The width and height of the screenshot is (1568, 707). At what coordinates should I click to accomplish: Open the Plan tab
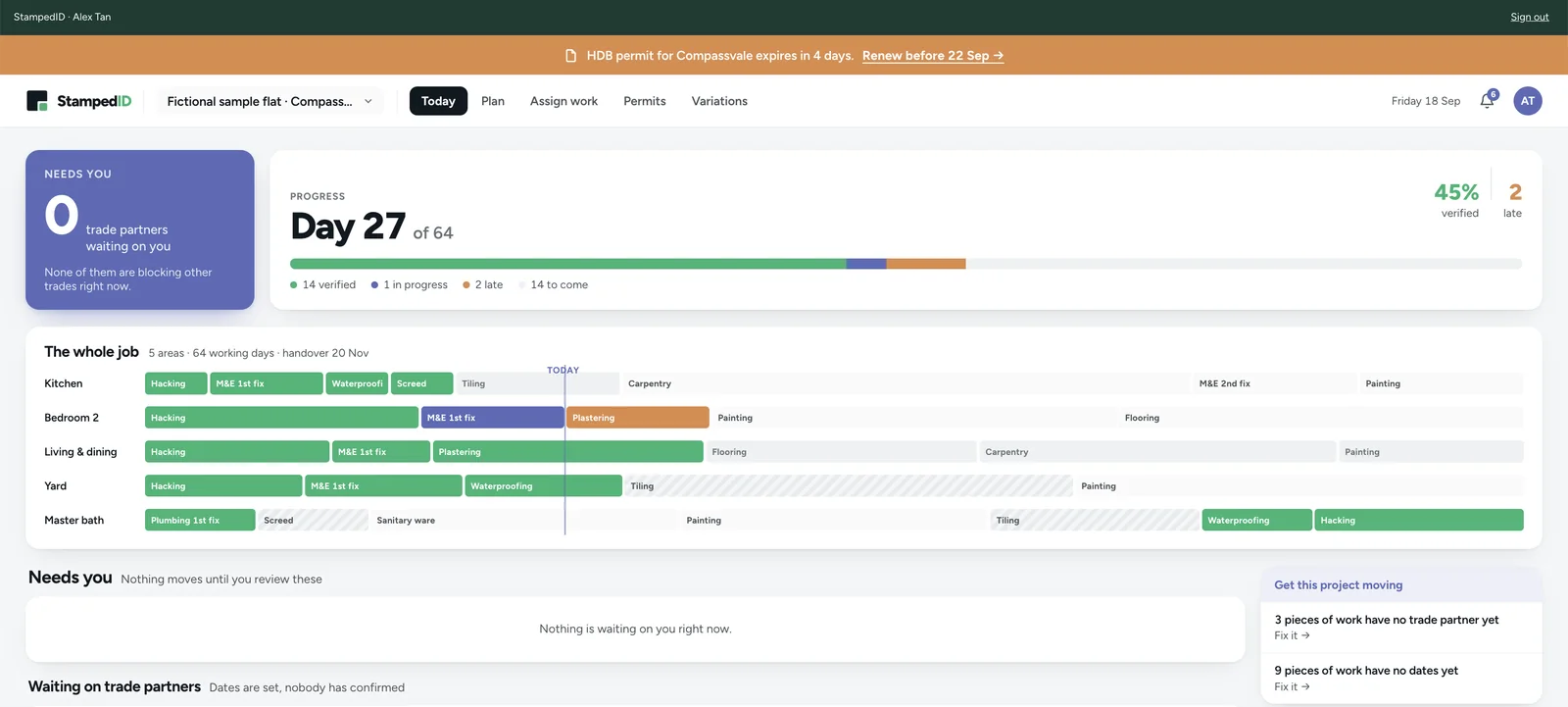[493, 101]
